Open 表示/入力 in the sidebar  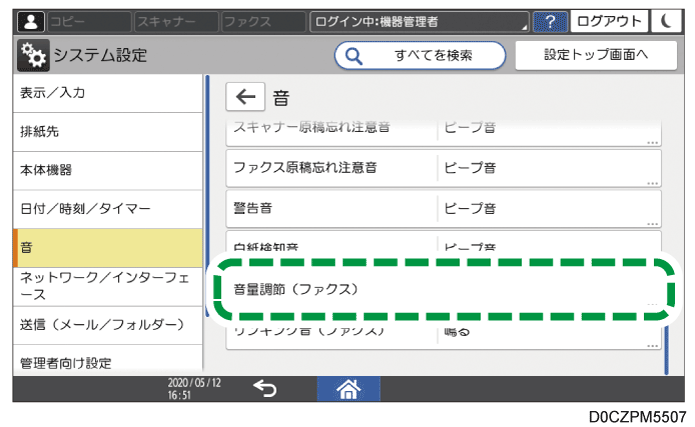point(108,93)
